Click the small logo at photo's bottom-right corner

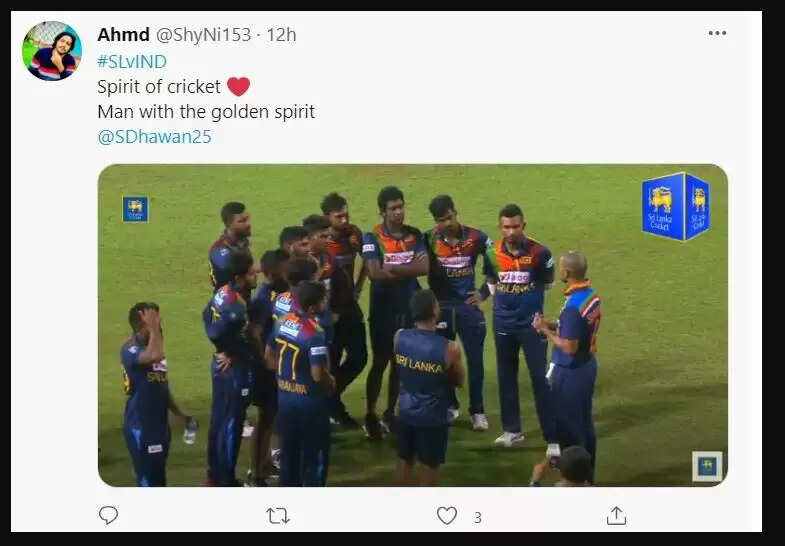pyautogui.click(x=707, y=466)
